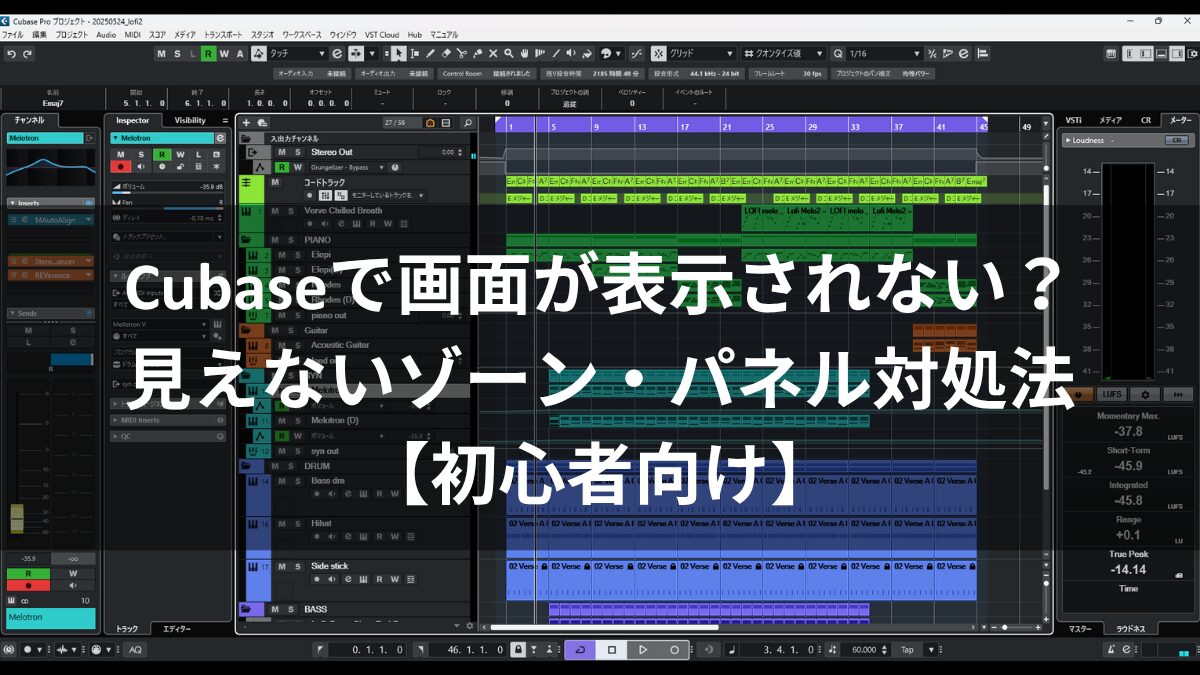The image size is (1200, 675).
Task: Toggle global Mute M in toolbar
Action: (x=161, y=53)
